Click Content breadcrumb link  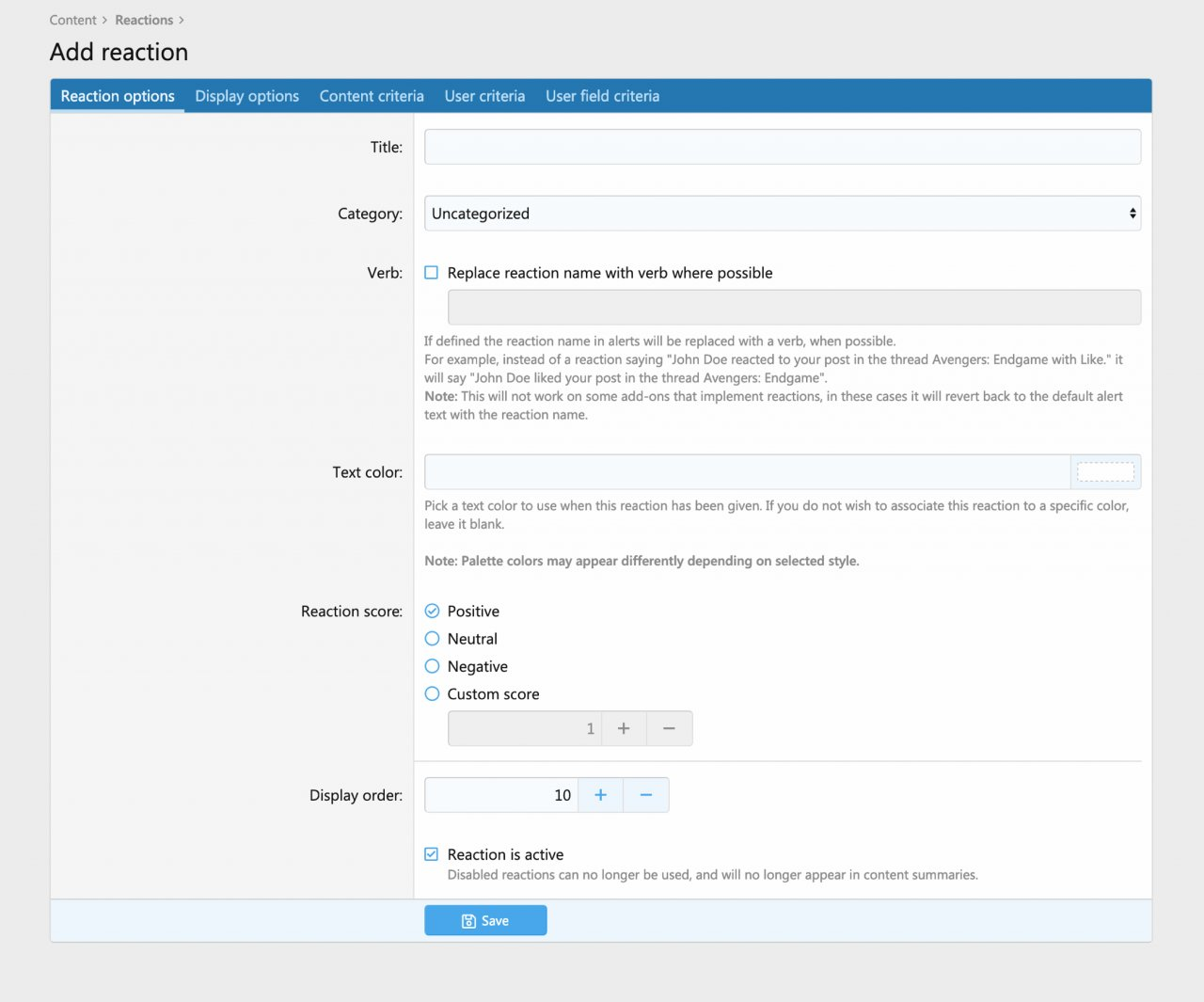click(72, 20)
